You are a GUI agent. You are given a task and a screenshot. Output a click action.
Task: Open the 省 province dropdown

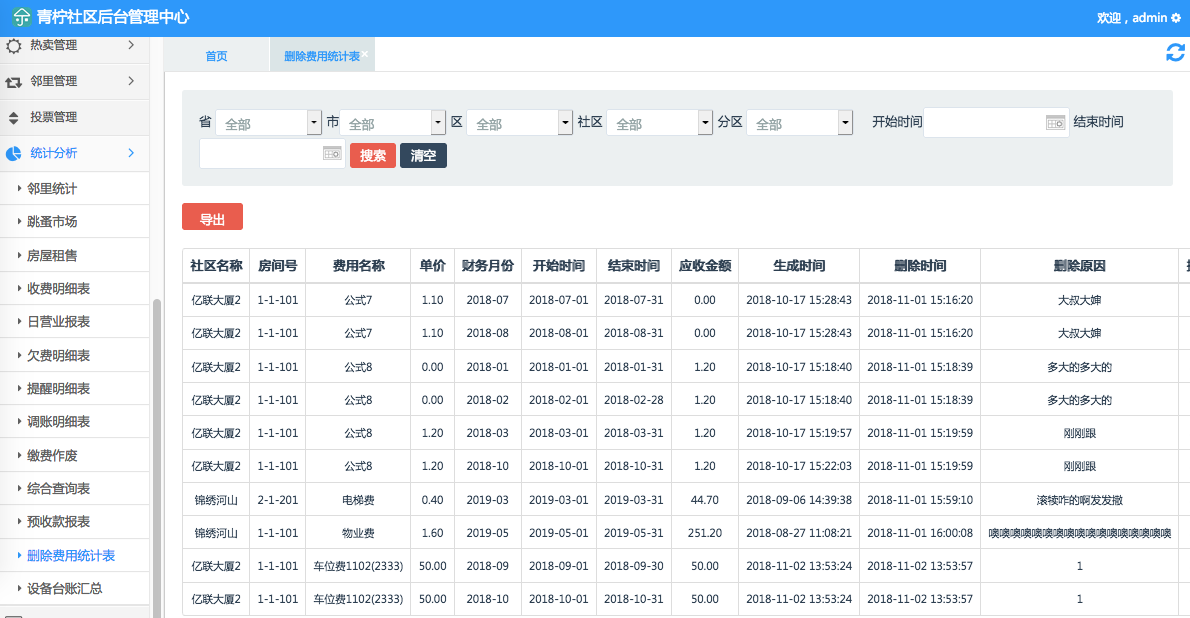tap(269, 123)
